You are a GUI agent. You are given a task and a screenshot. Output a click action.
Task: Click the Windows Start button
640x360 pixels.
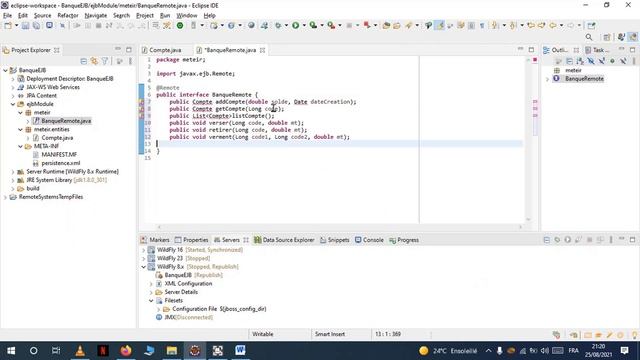pyautogui.click(x=11, y=351)
